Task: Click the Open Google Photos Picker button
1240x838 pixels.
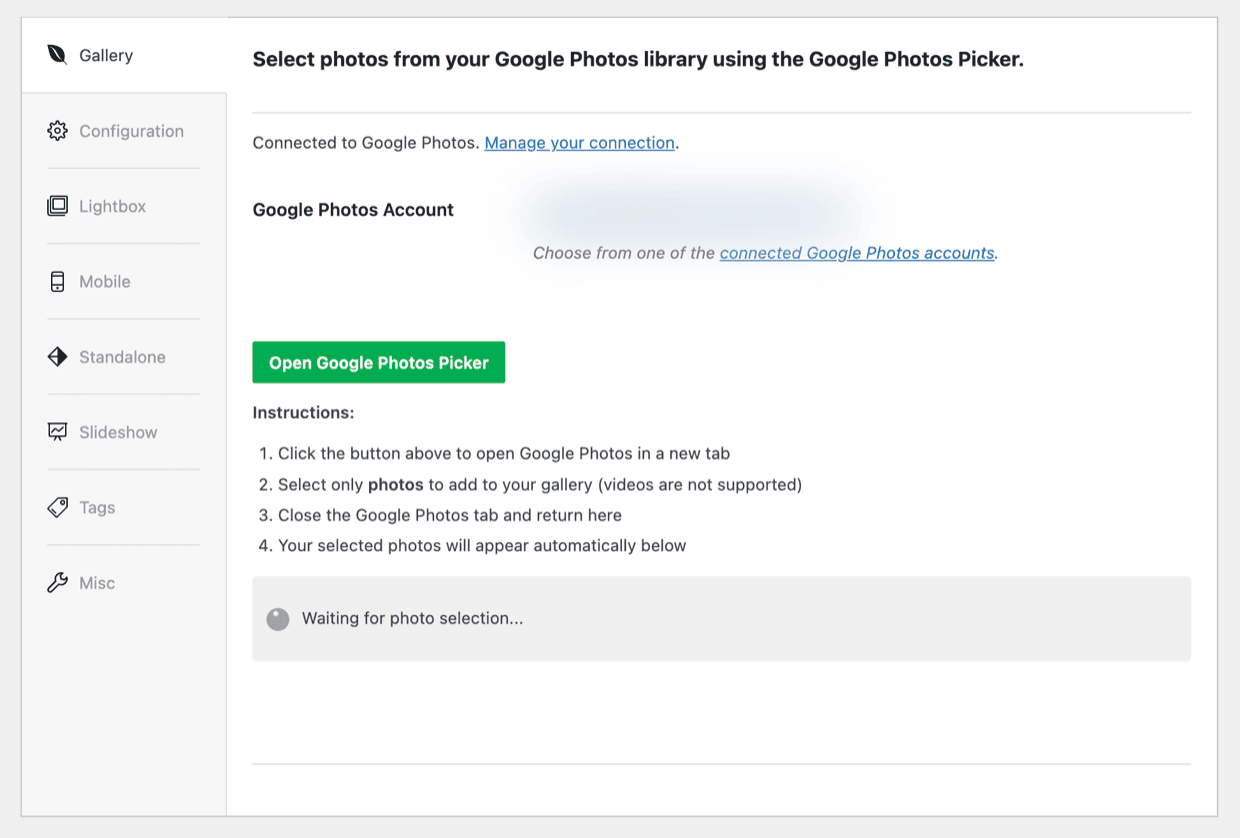Action: coord(378,362)
